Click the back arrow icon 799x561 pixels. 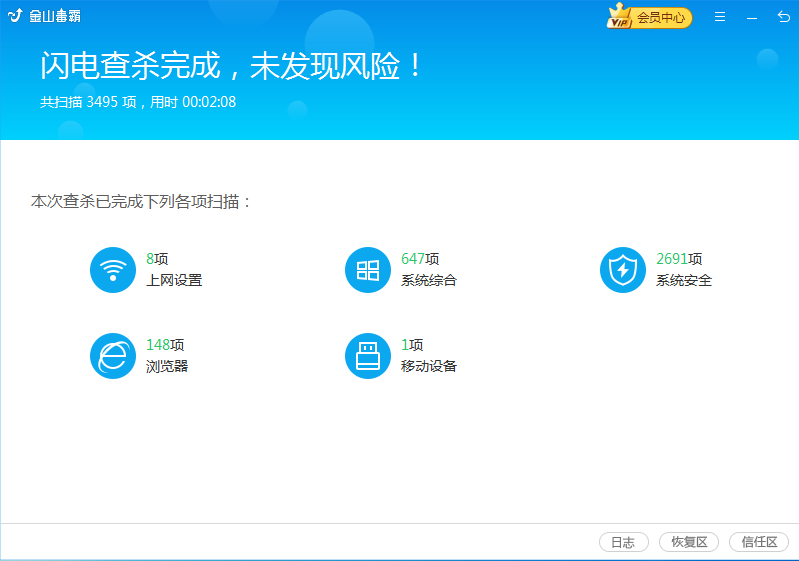784,17
